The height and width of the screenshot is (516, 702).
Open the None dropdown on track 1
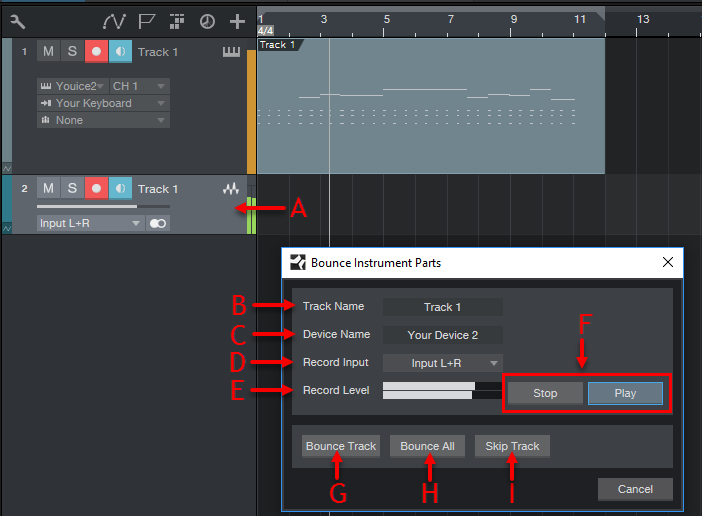click(x=103, y=120)
